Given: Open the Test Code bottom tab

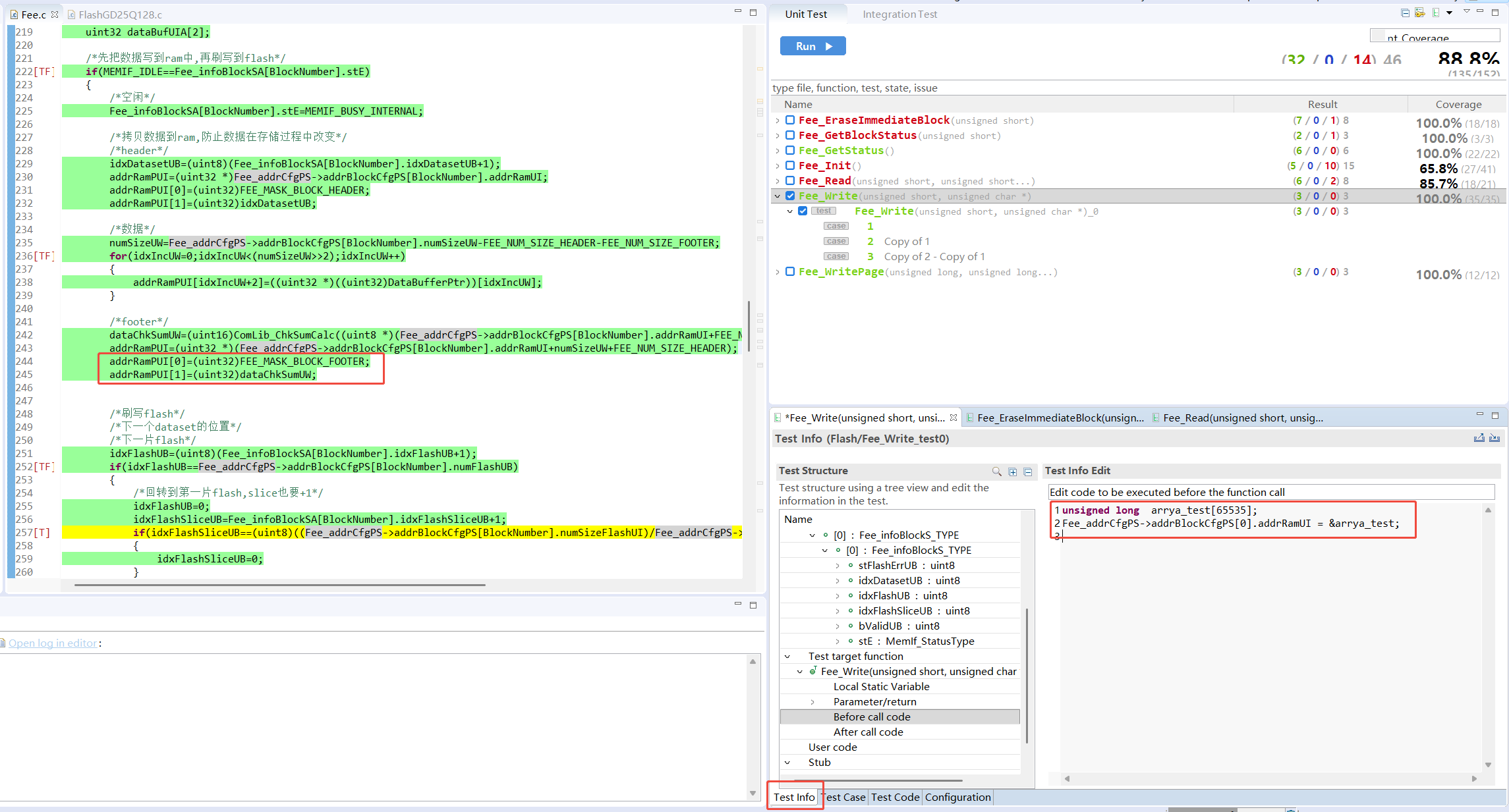Looking at the screenshot, I should [x=895, y=797].
